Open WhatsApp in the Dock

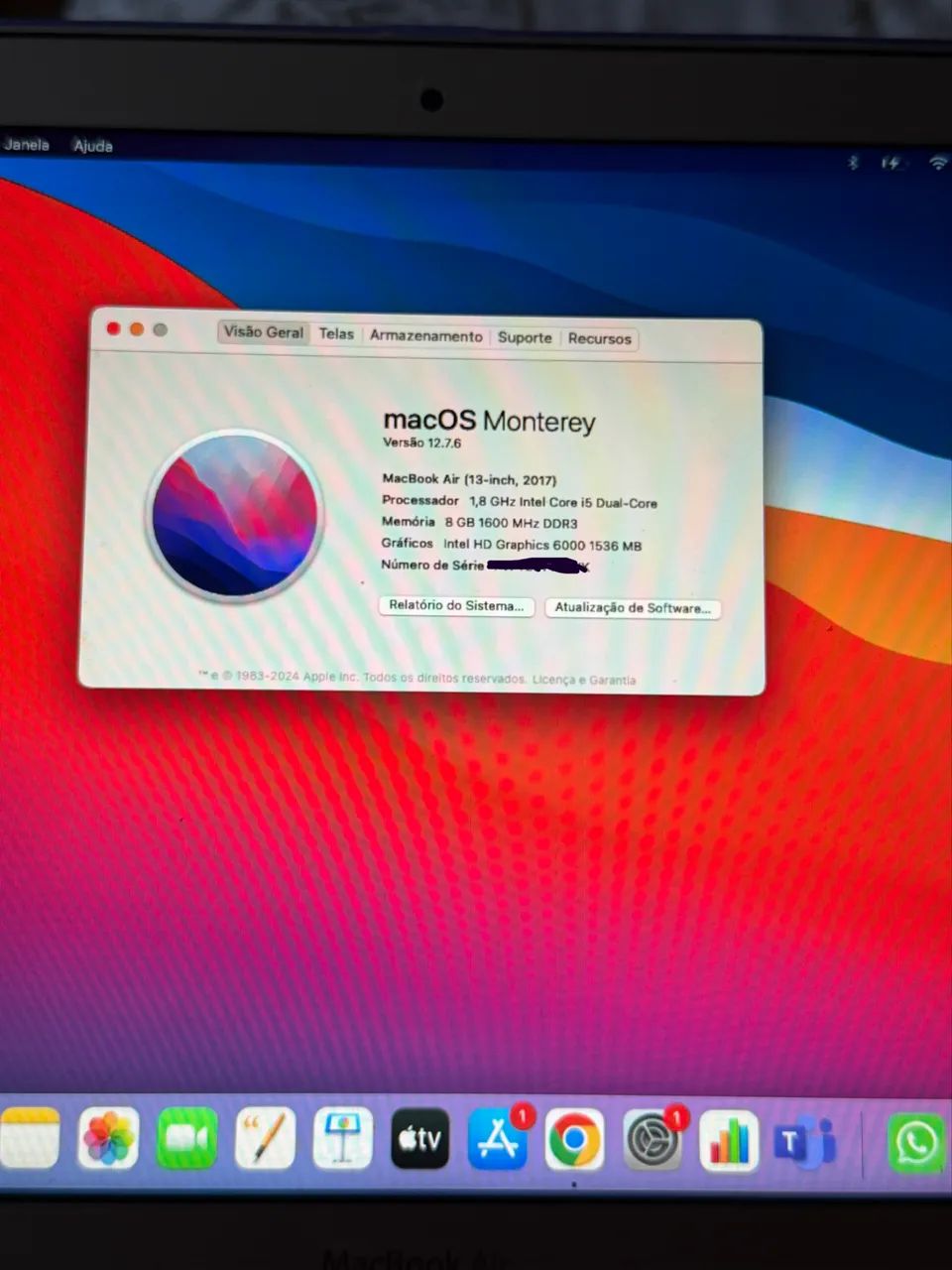[915, 1143]
